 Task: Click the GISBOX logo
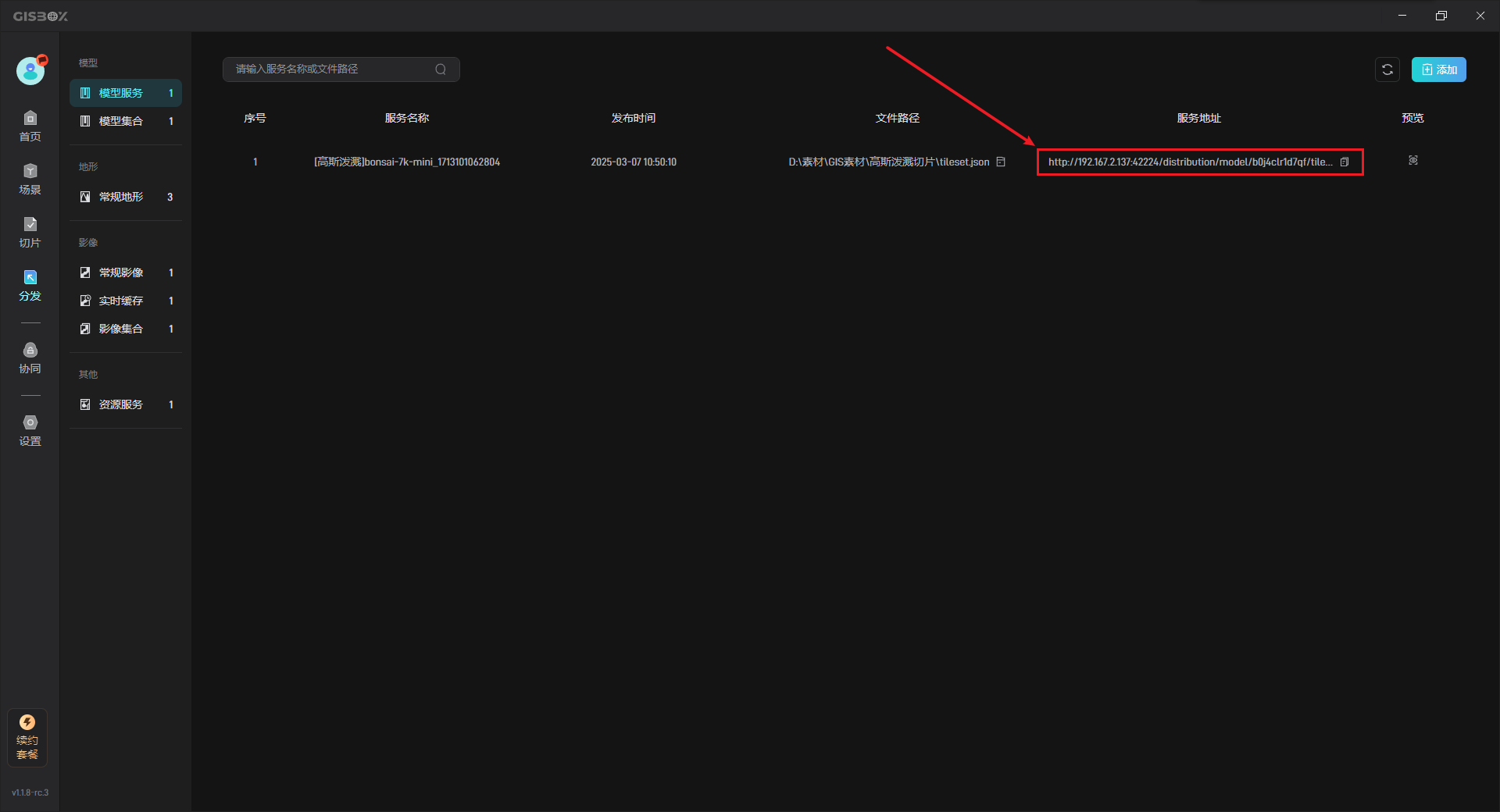41,16
